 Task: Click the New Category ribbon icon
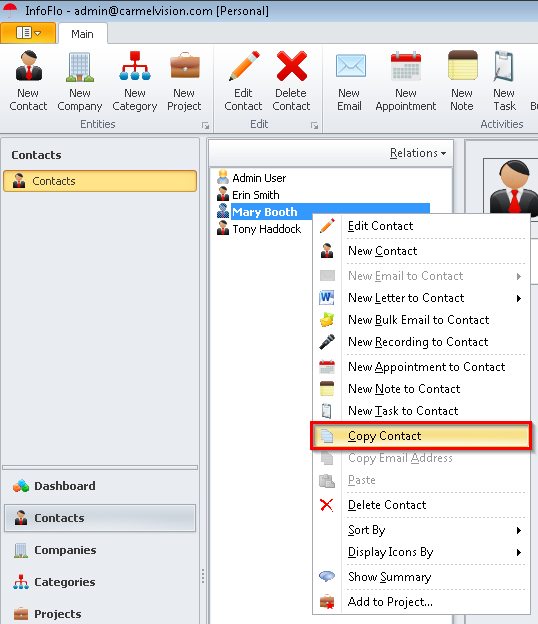point(135,66)
